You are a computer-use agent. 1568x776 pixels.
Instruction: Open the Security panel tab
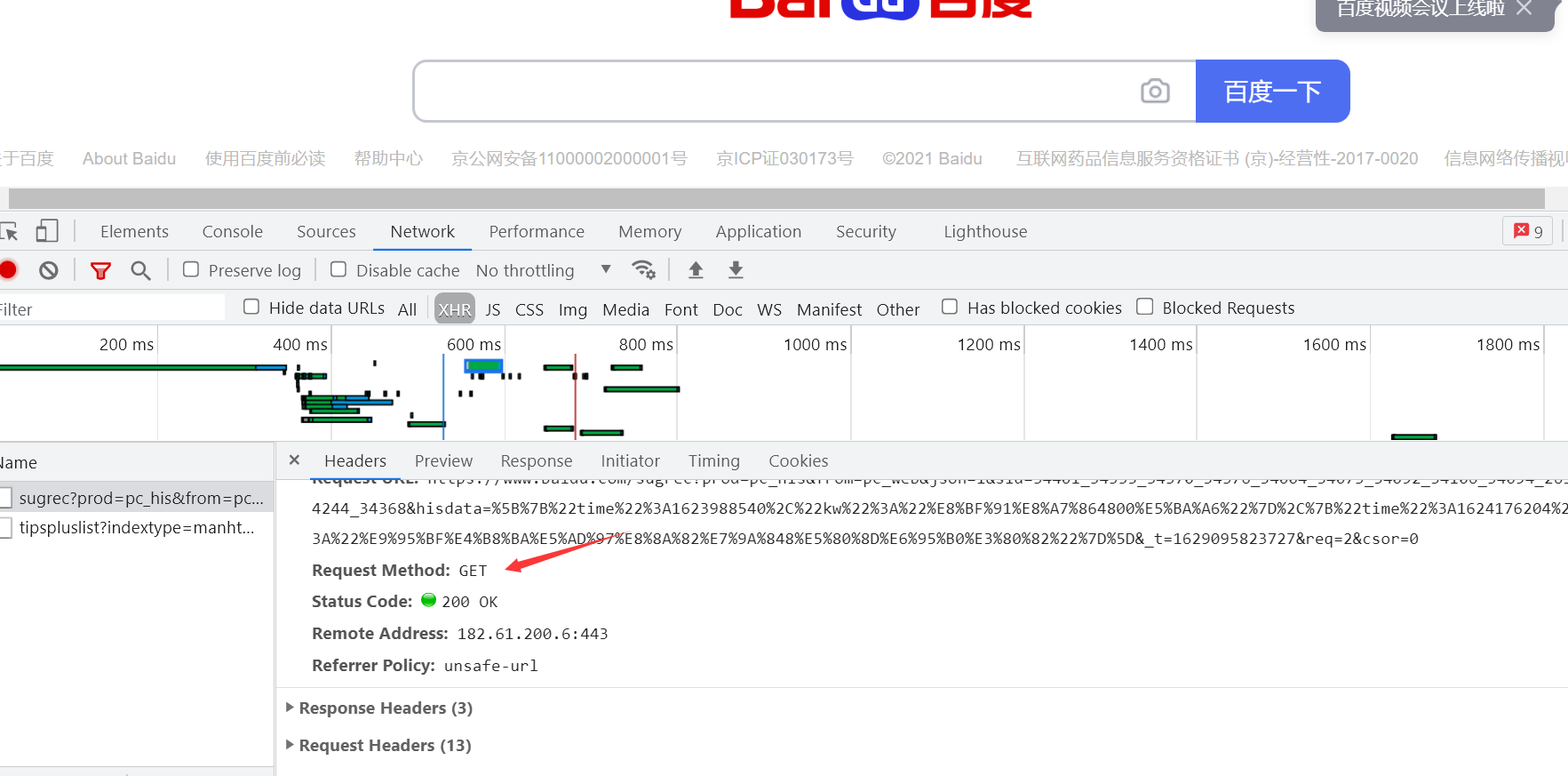tap(866, 231)
